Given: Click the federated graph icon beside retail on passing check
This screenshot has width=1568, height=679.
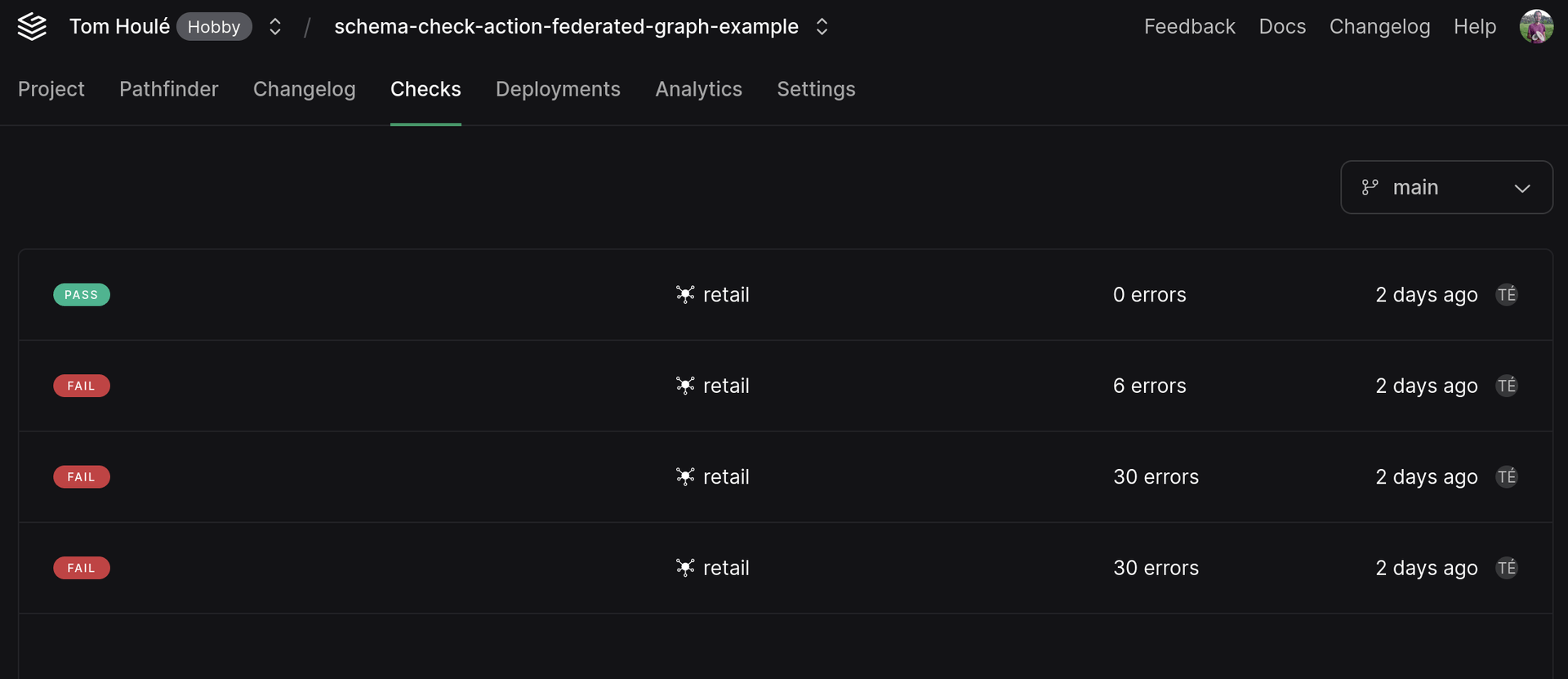Looking at the screenshot, I should tap(686, 294).
